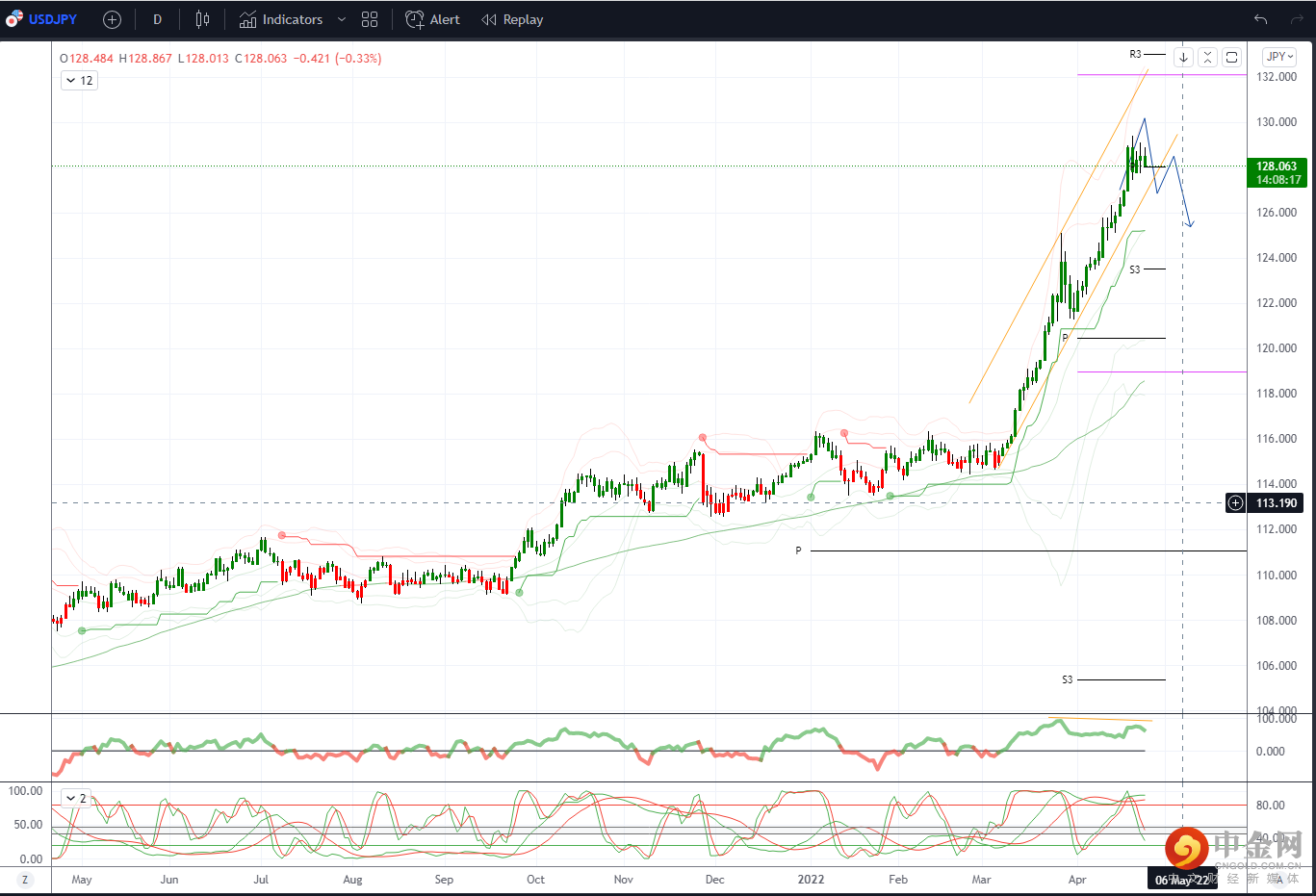Click the plus button beside 113.190 price label
Image resolution: width=1316 pixels, height=896 pixels.
point(1235,502)
